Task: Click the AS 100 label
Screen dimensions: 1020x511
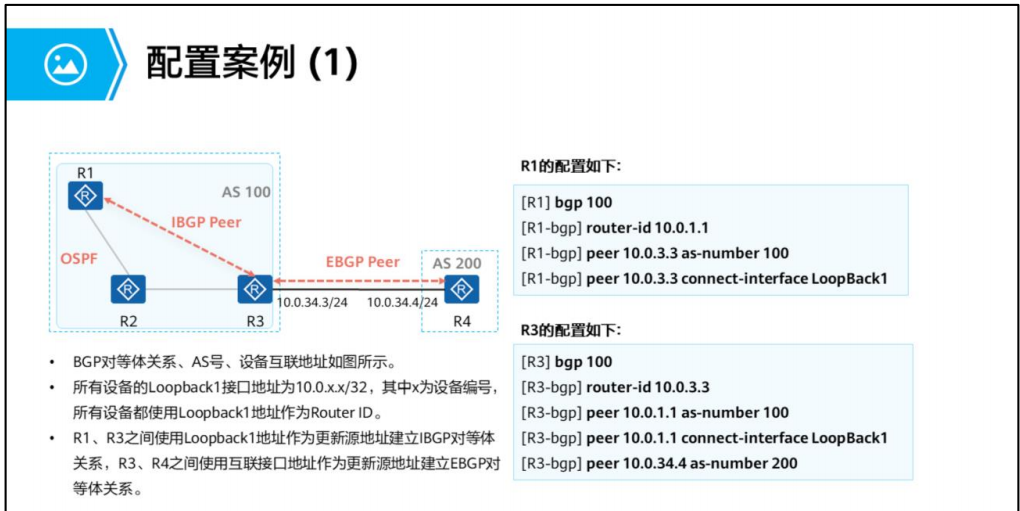Action: 246,192
